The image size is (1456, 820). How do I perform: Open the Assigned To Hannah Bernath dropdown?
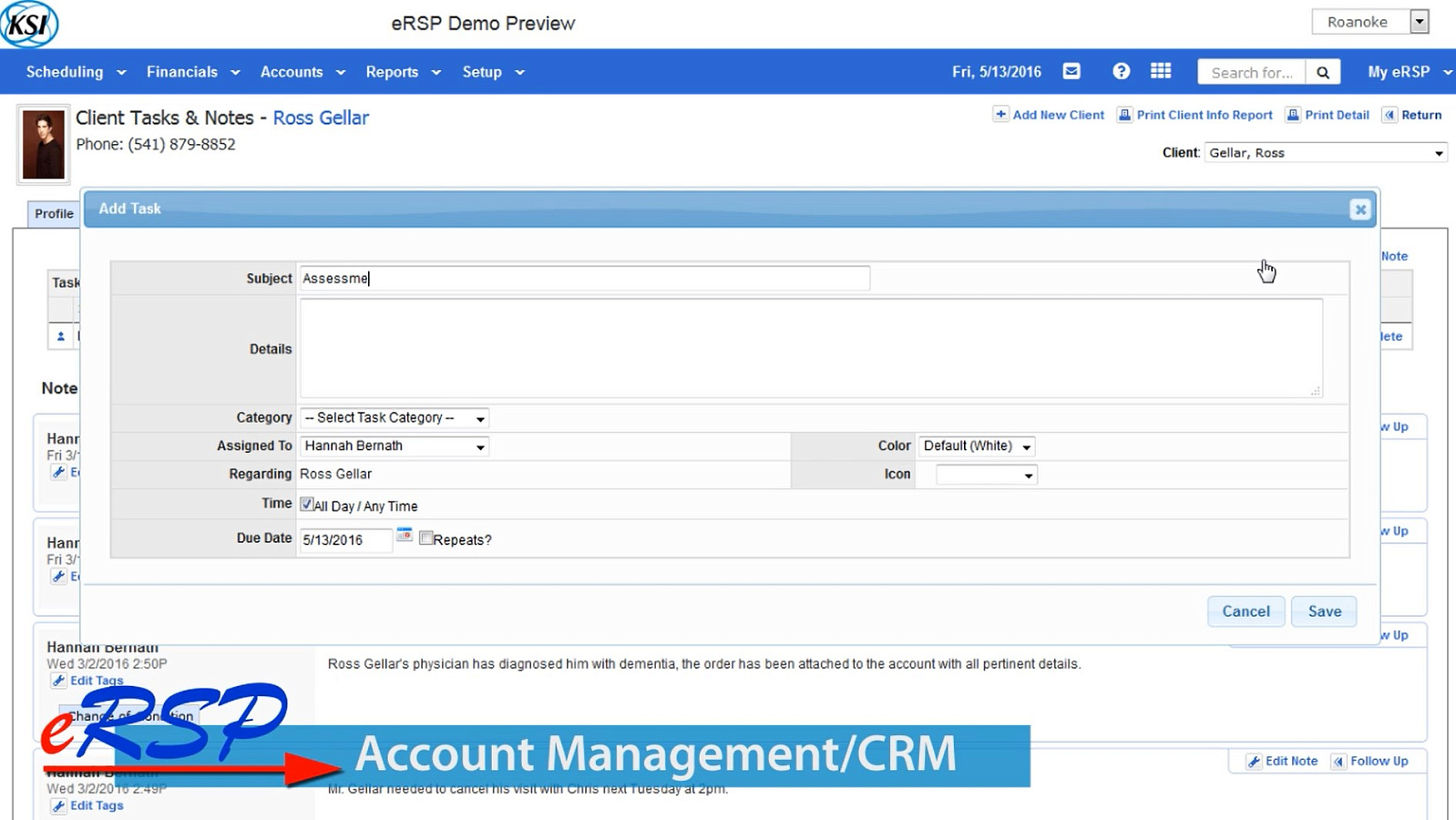[x=394, y=446]
